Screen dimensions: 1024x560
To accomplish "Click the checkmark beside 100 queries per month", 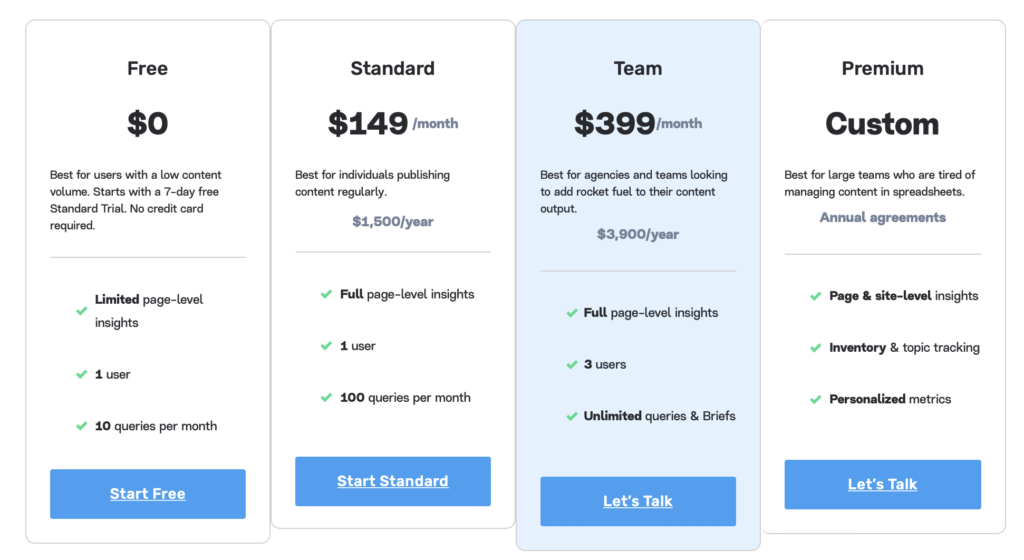I will (327, 397).
